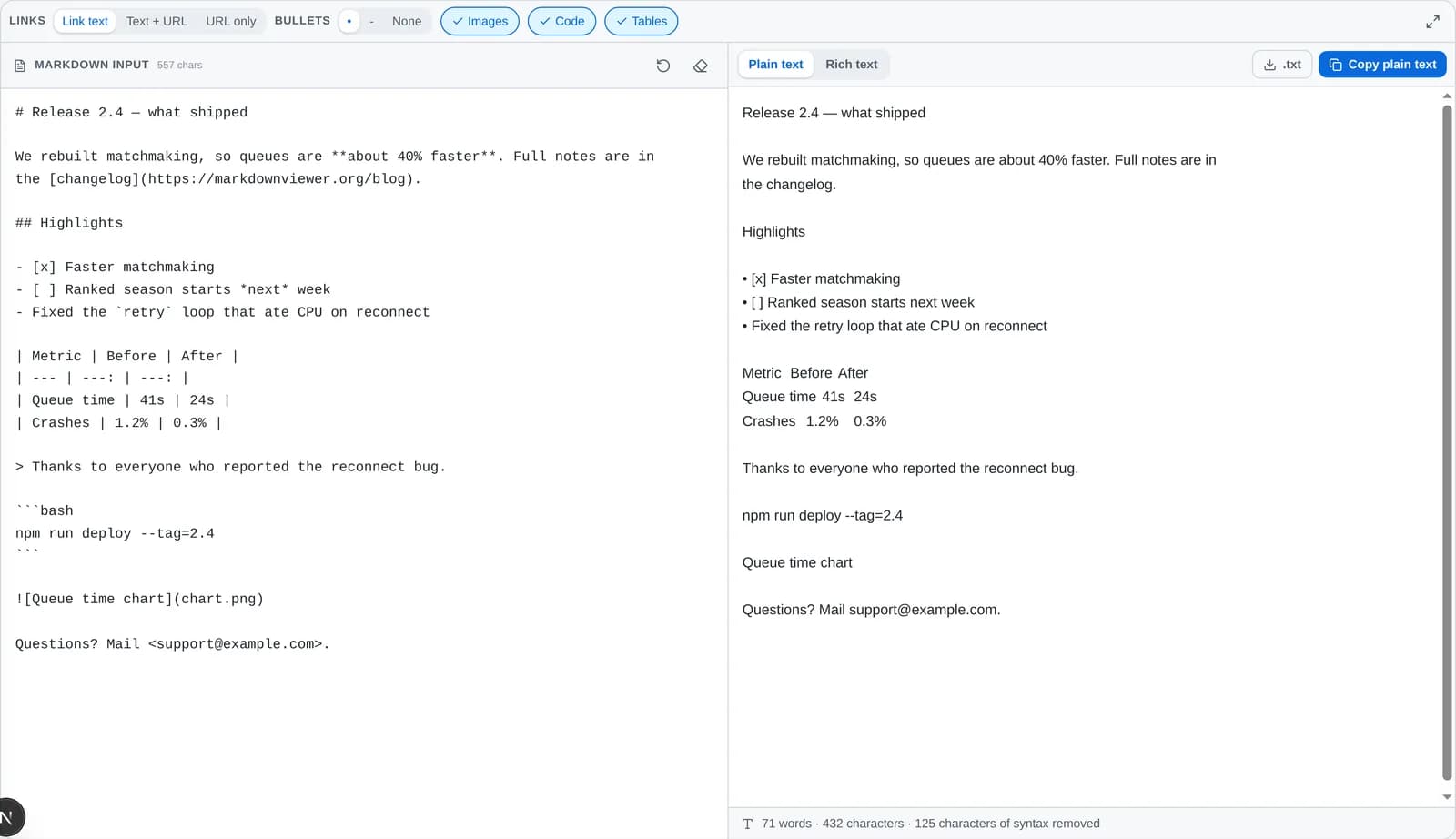Image resolution: width=1456 pixels, height=839 pixels.
Task: Click the text icon in status bar
Action: (x=747, y=824)
